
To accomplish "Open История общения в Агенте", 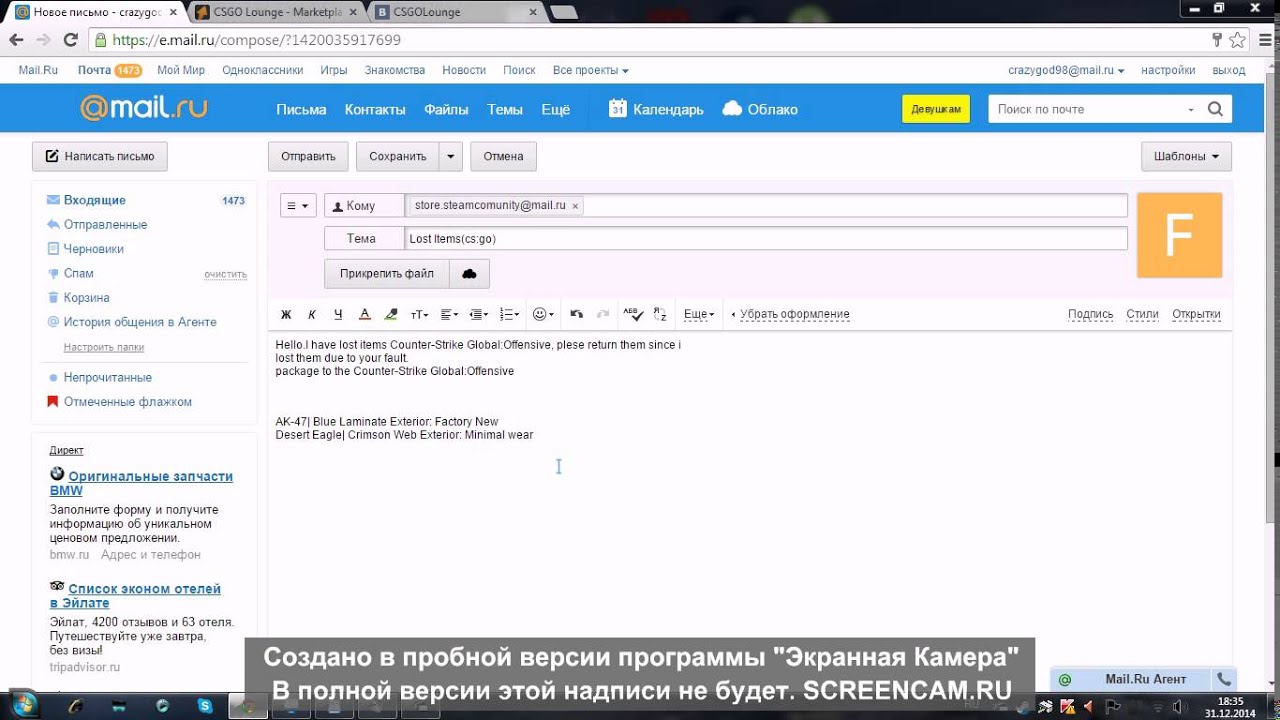I will [x=140, y=322].
